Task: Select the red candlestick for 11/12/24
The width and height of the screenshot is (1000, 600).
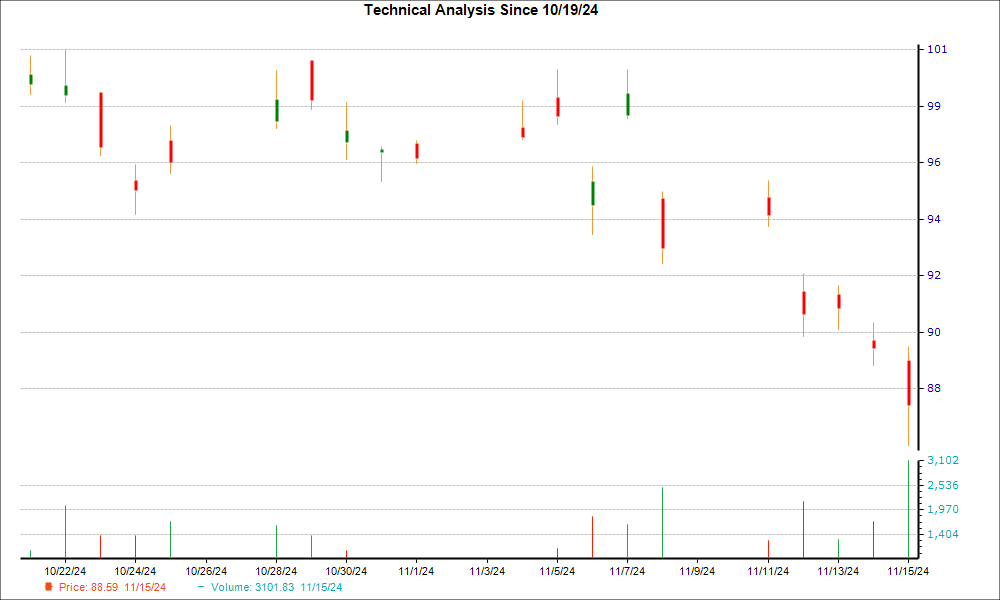Action: click(804, 303)
